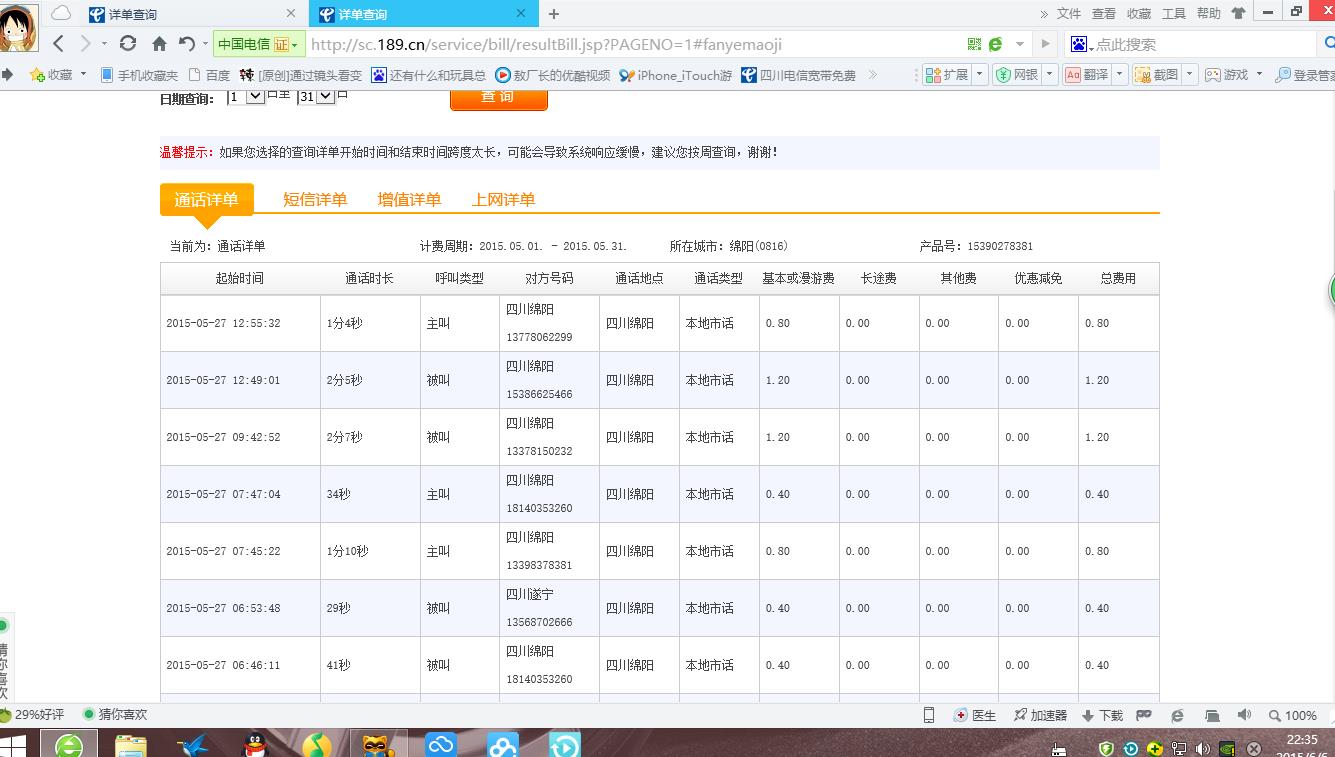Close the active 详单查询 tab
The width and height of the screenshot is (1335, 757).
coord(521,14)
